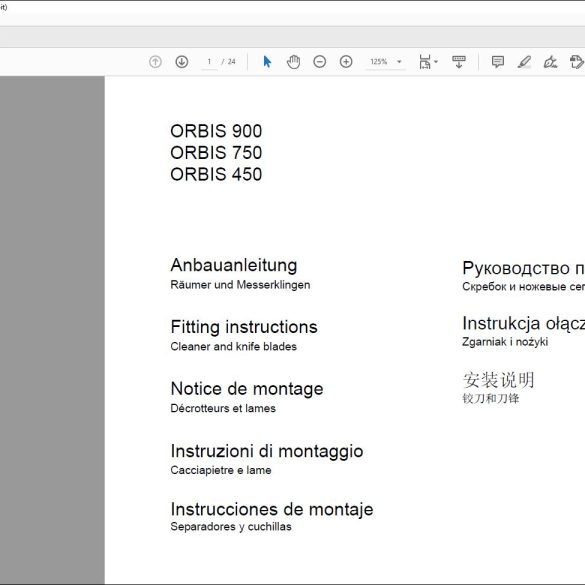Click the 125% zoom value field
The height and width of the screenshot is (585, 585).
click(x=379, y=62)
